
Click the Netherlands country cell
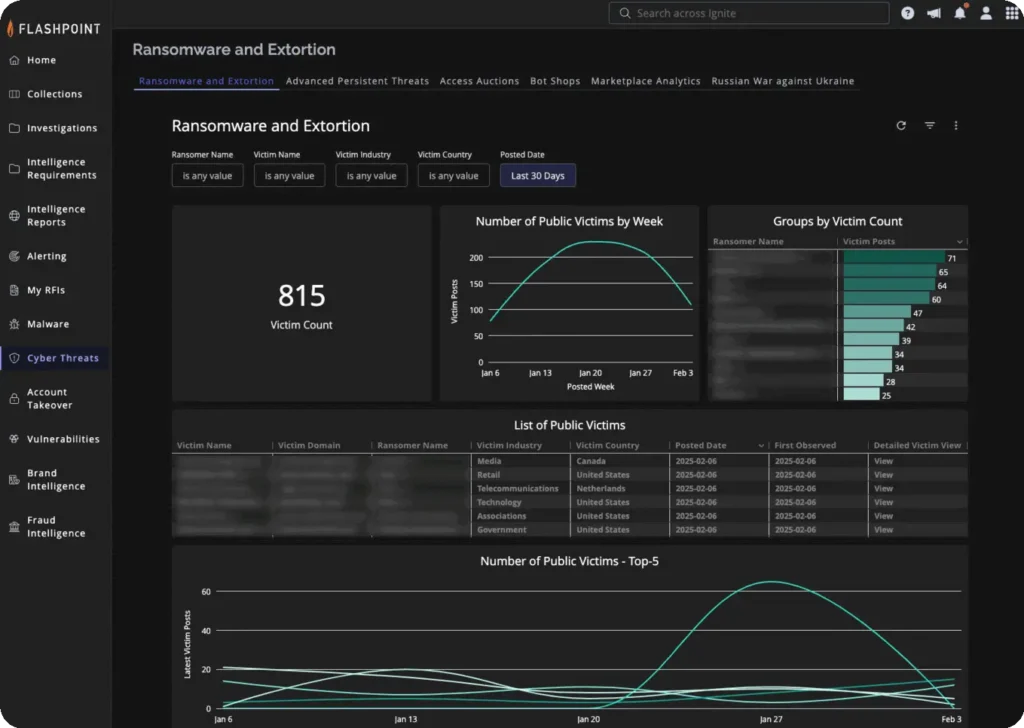coord(601,488)
